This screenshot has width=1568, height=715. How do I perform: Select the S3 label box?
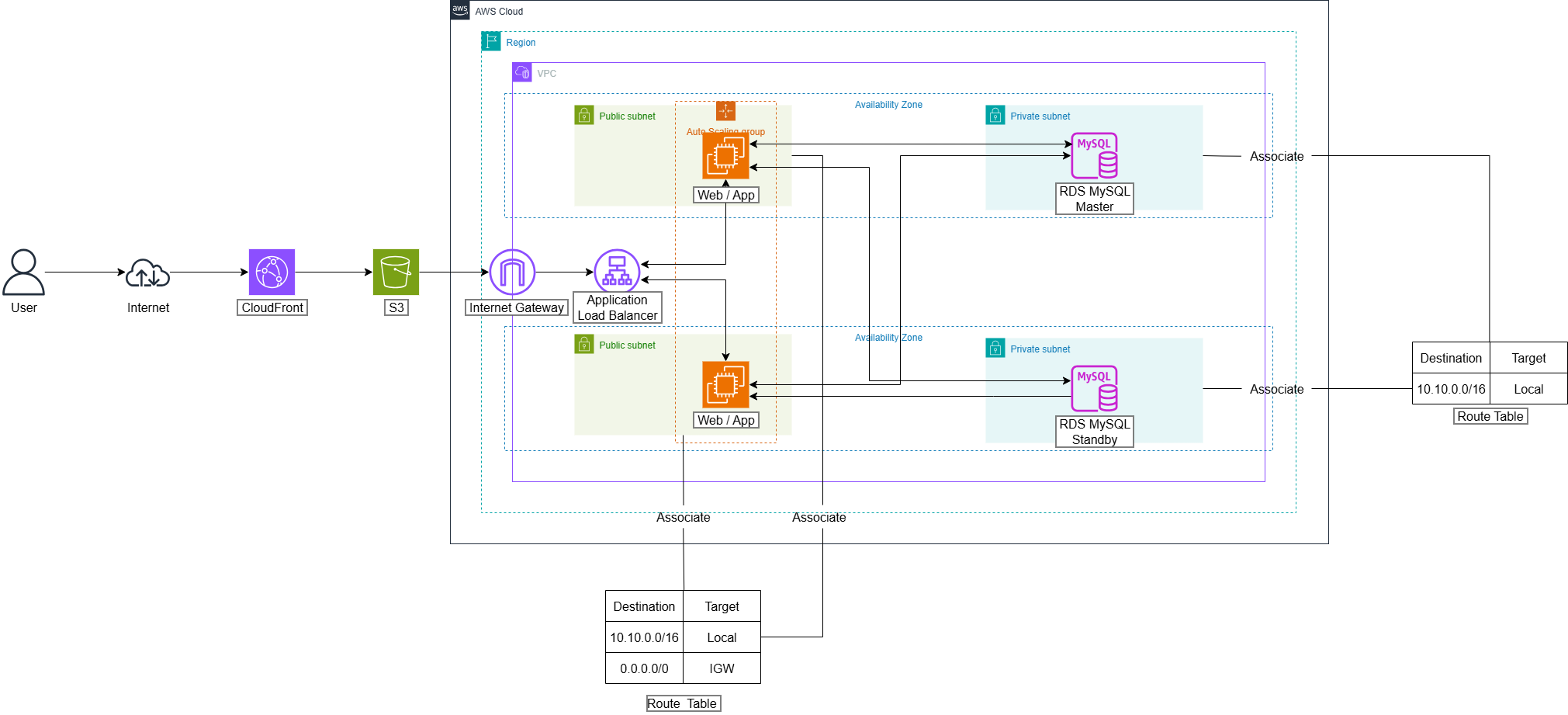click(x=396, y=307)
